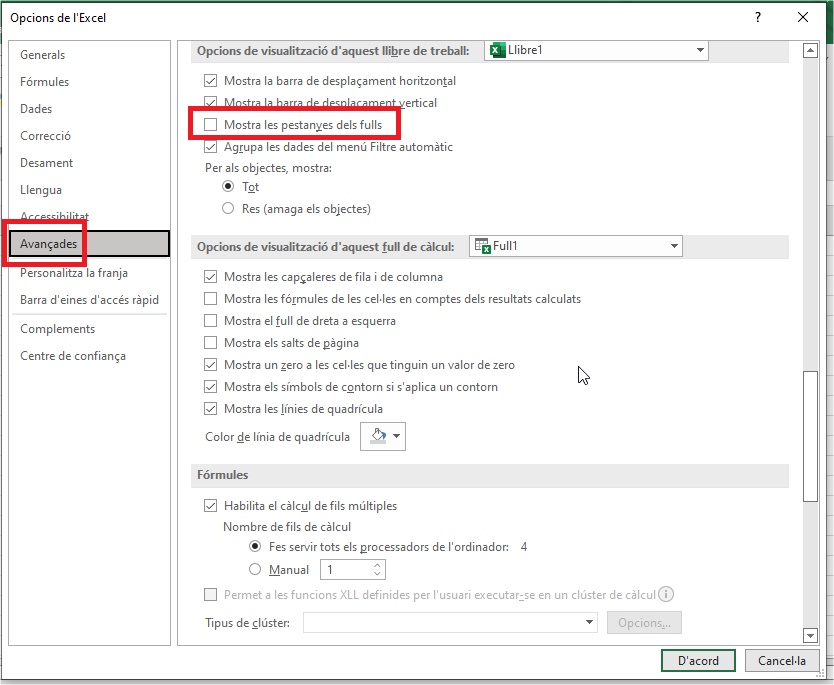
Task: Toggle Mostra els símbols de contorn
Action: (x=211, y=387)
